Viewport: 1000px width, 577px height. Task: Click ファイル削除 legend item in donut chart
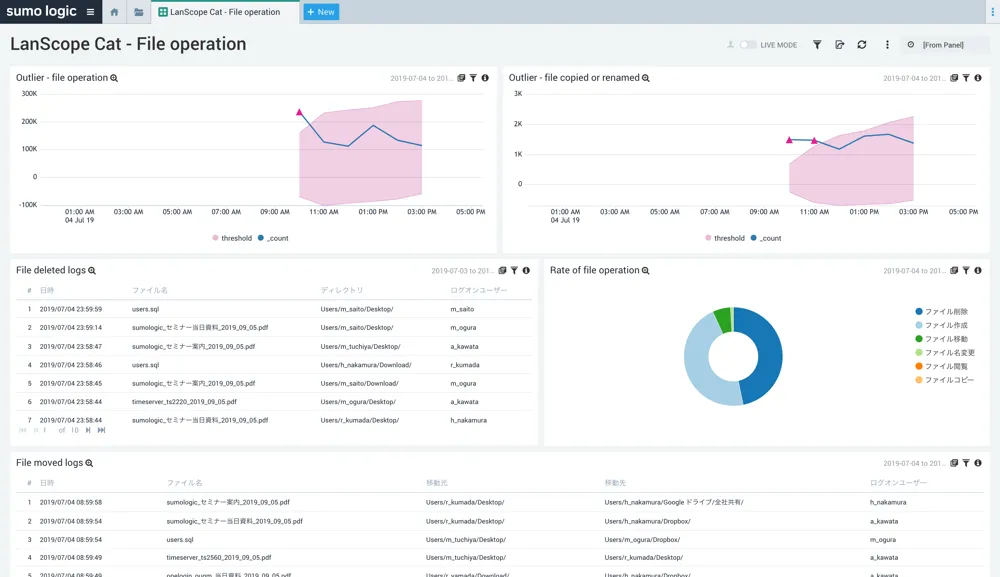tap(941, 312)
